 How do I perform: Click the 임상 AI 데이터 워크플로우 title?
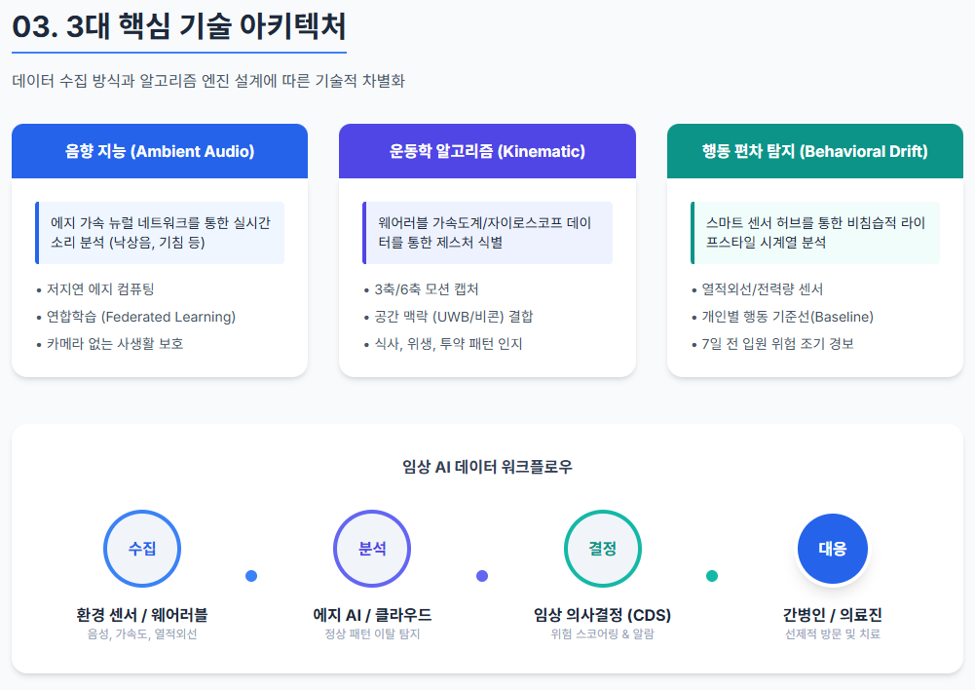488,466
